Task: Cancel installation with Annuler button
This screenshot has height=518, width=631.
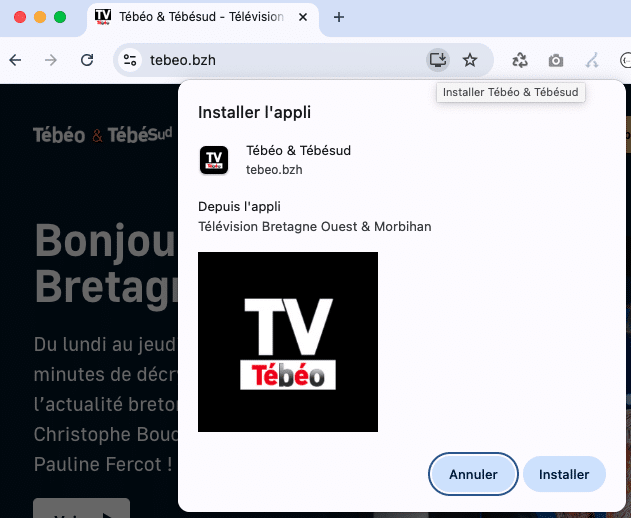Action: coord(473,474)
